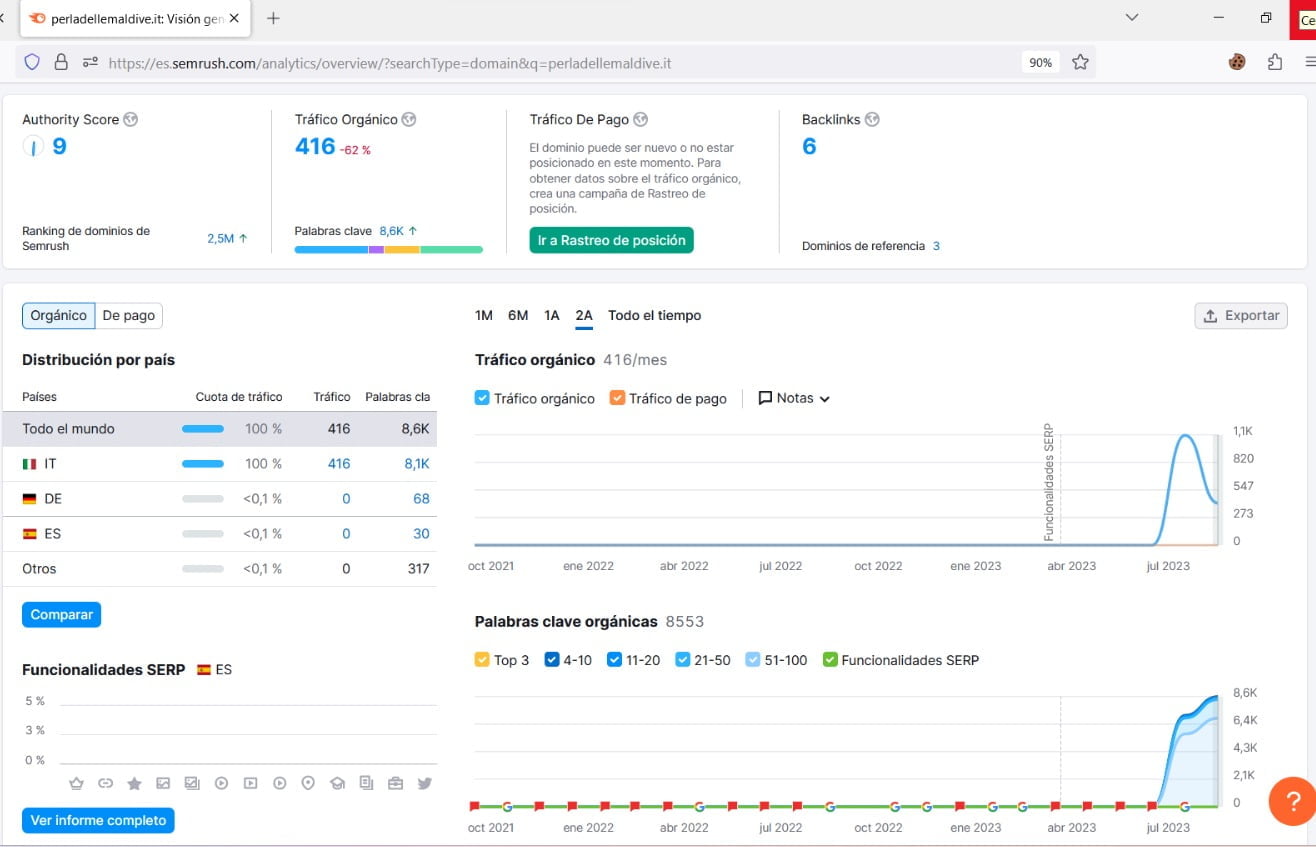Open the browser extensions puzzle icon
The height and width of the screenshot is (847, 1316).
[1274, 62]
